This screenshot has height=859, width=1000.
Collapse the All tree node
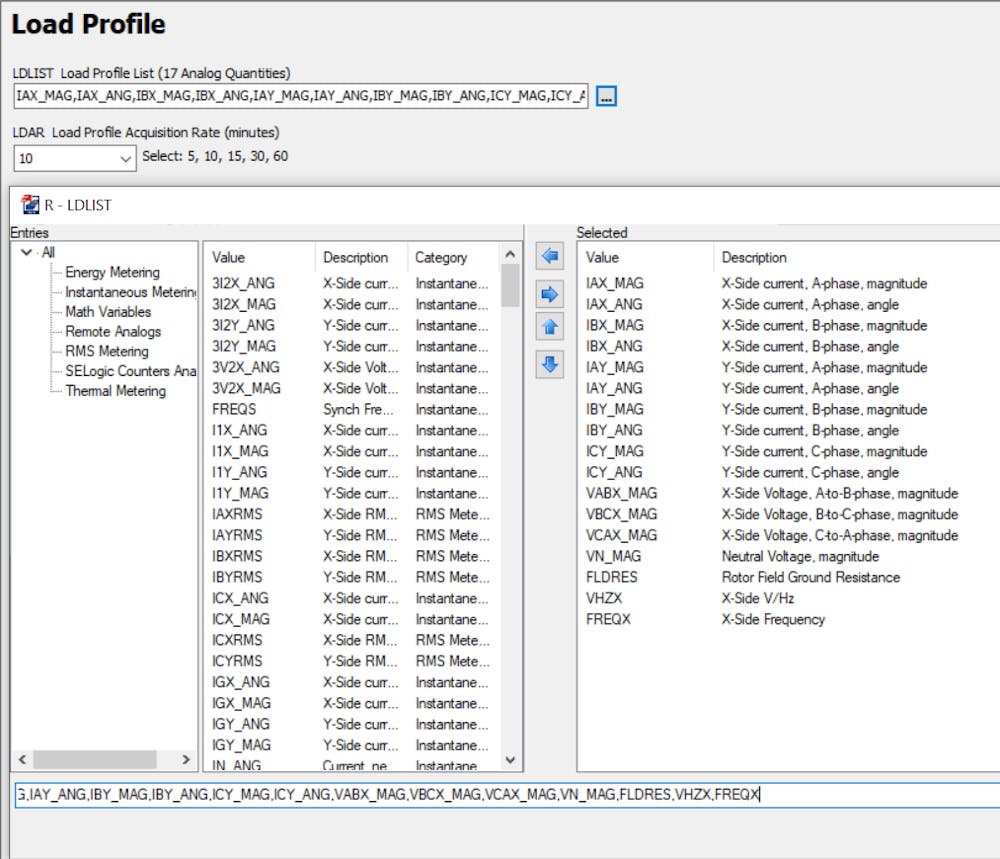coord(26,253)
